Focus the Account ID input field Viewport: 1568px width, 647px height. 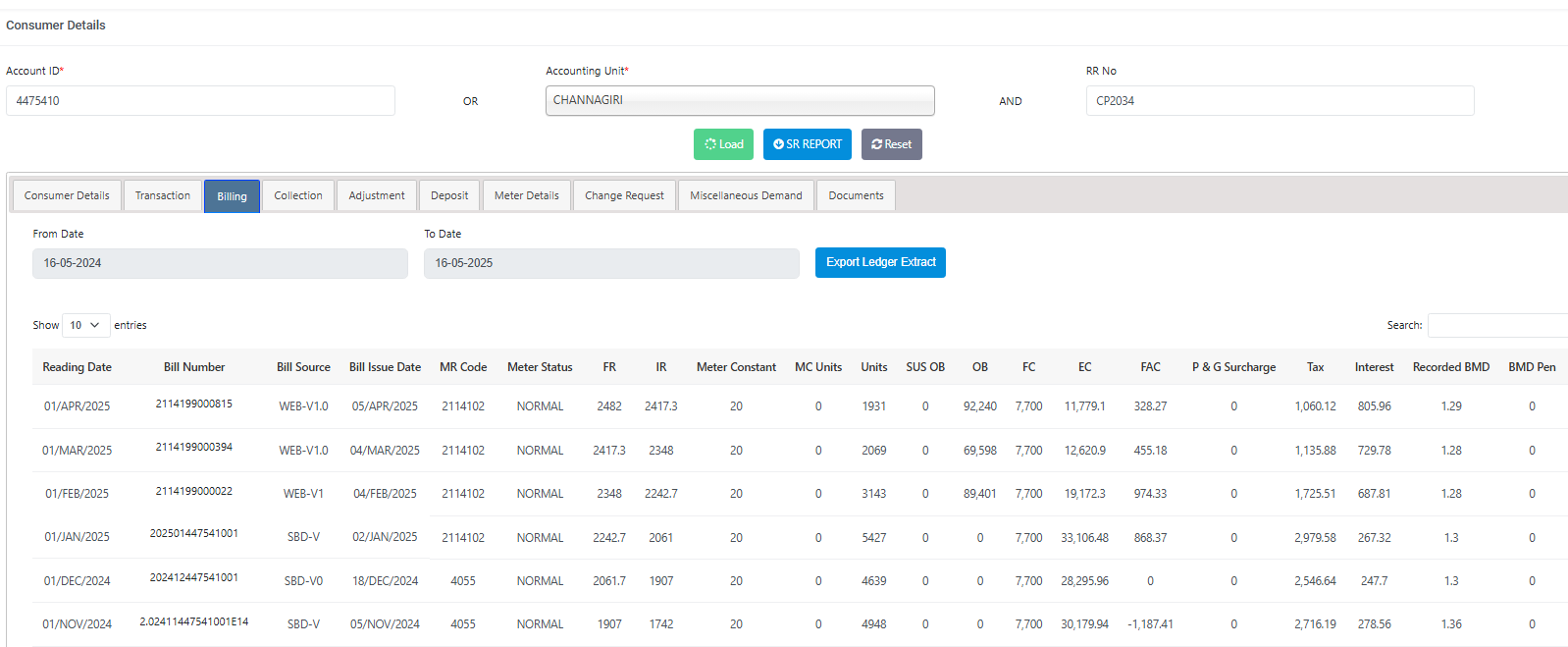[x=200, y=101]
